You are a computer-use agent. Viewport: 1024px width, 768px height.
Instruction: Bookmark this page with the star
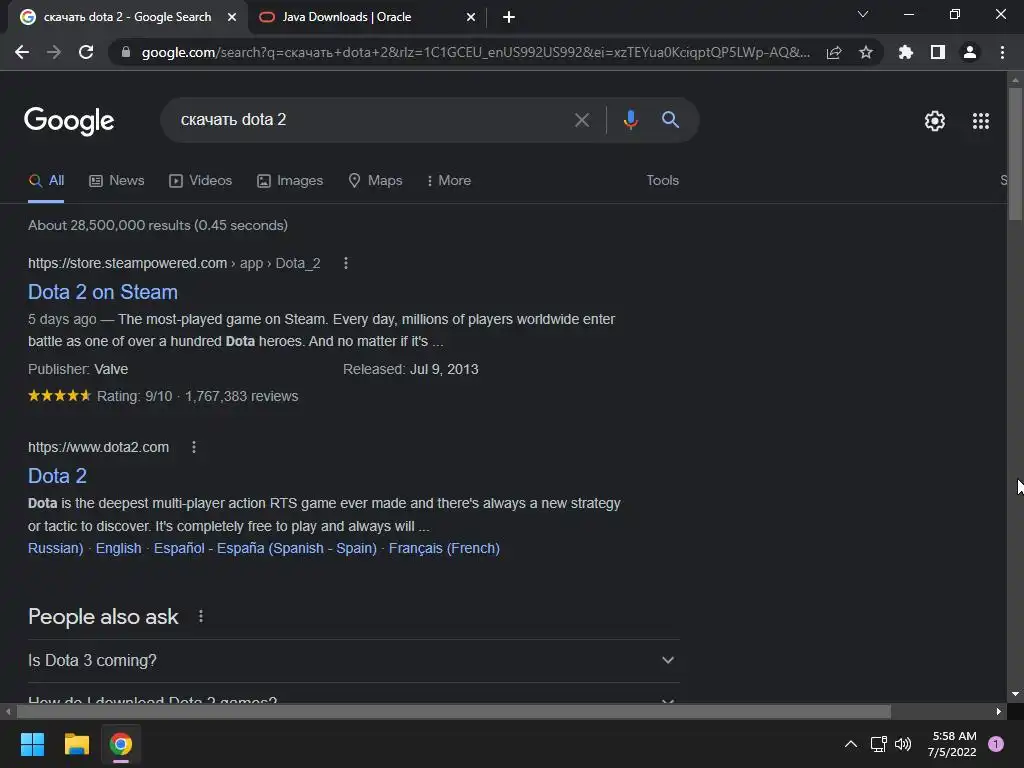866,52
